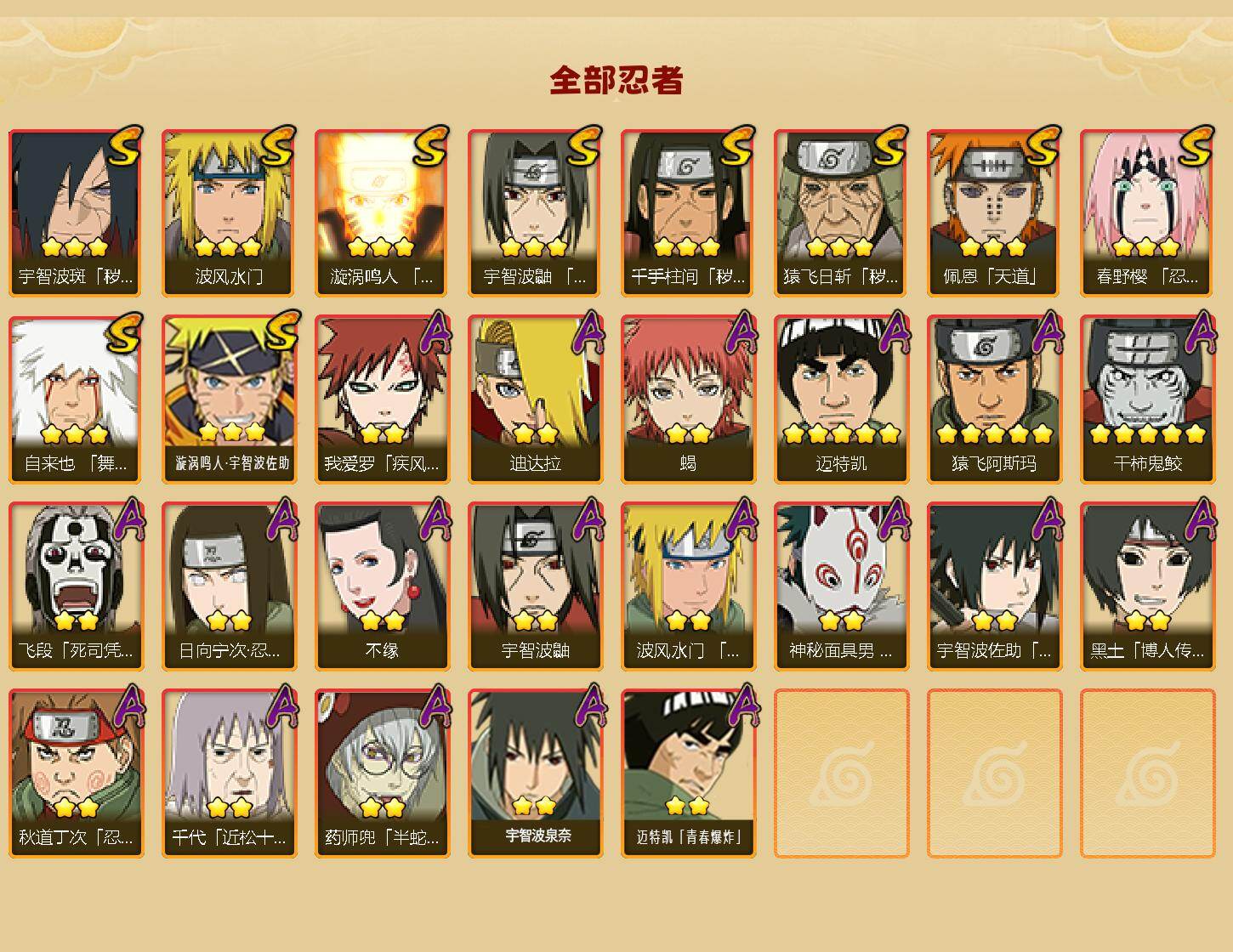The image size is (1233, 952).
Task: Select the 不缘 ninja card
Action: coord(382,586)
